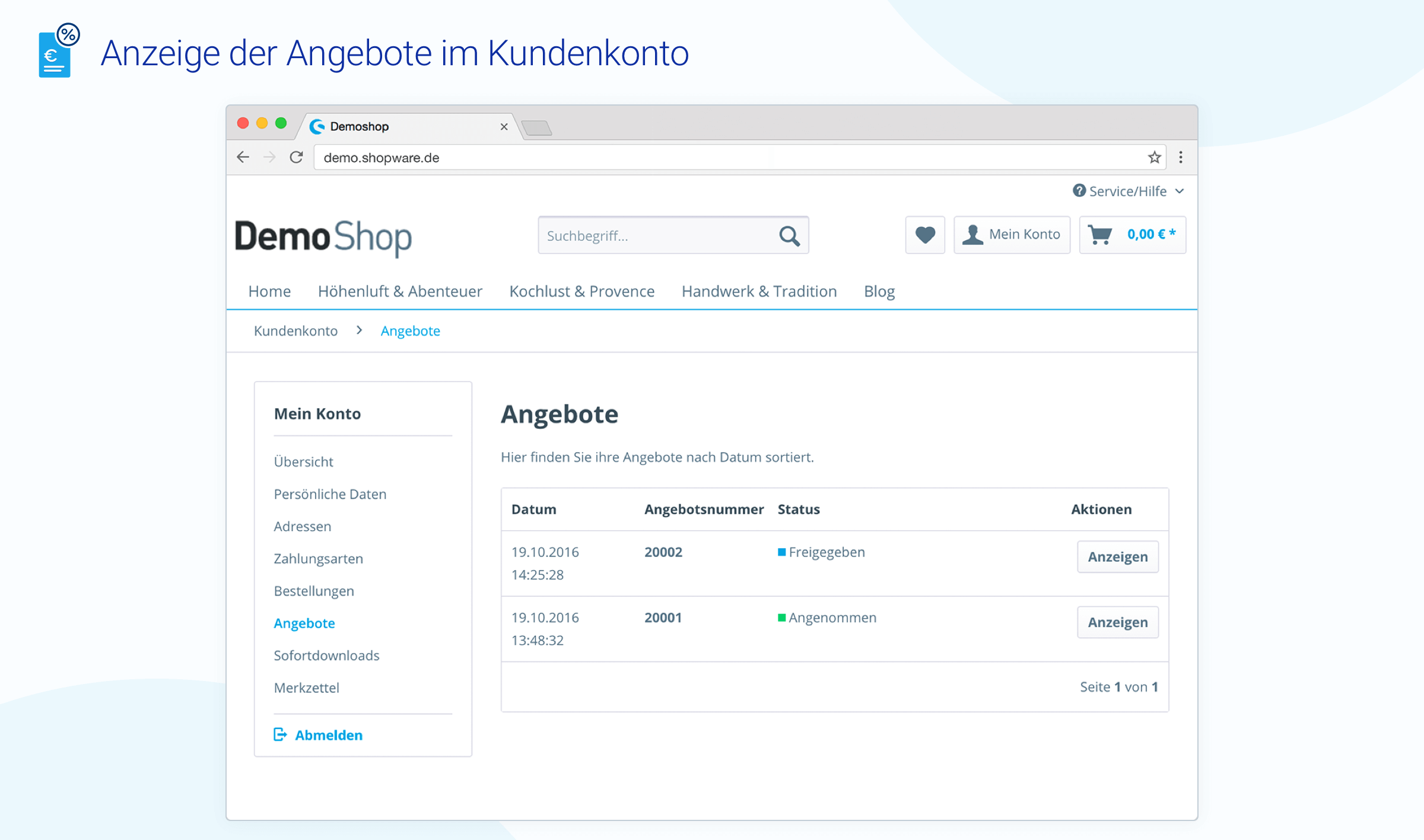Click the Freigegeben status text
Screen dimensions: 1424x840
(827, 552)
